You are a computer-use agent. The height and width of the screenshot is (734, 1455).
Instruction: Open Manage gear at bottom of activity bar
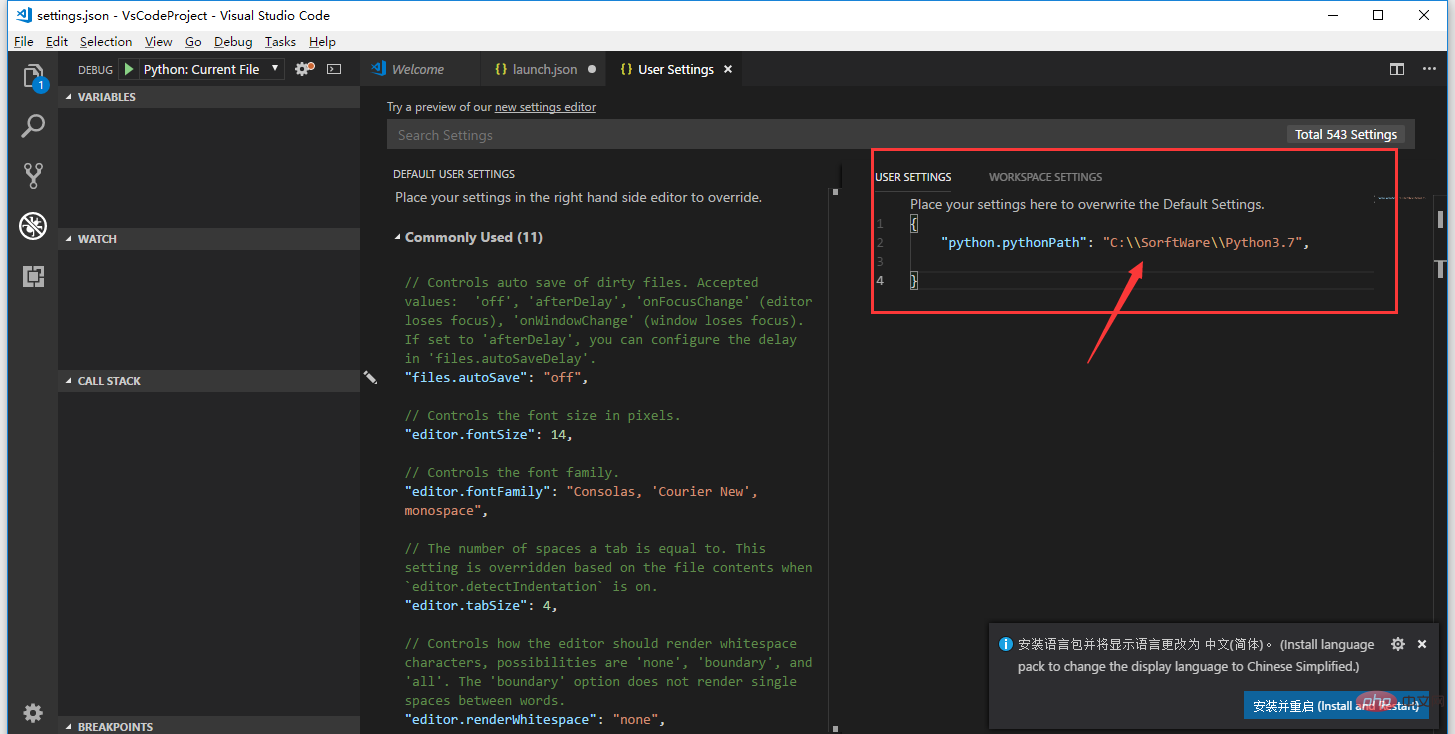coord(33,713)
